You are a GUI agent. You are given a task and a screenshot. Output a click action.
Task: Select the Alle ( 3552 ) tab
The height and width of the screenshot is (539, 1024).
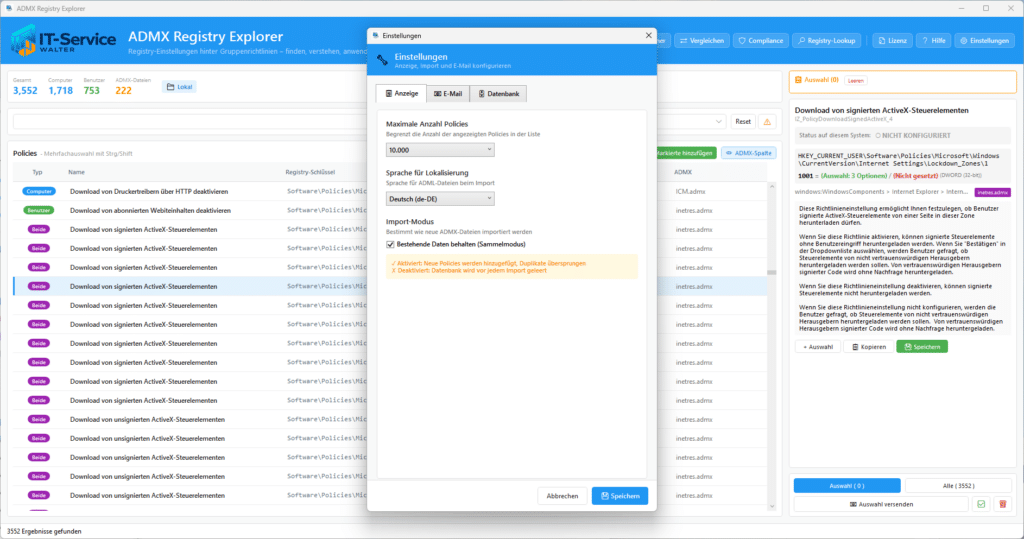click(958, 485)
